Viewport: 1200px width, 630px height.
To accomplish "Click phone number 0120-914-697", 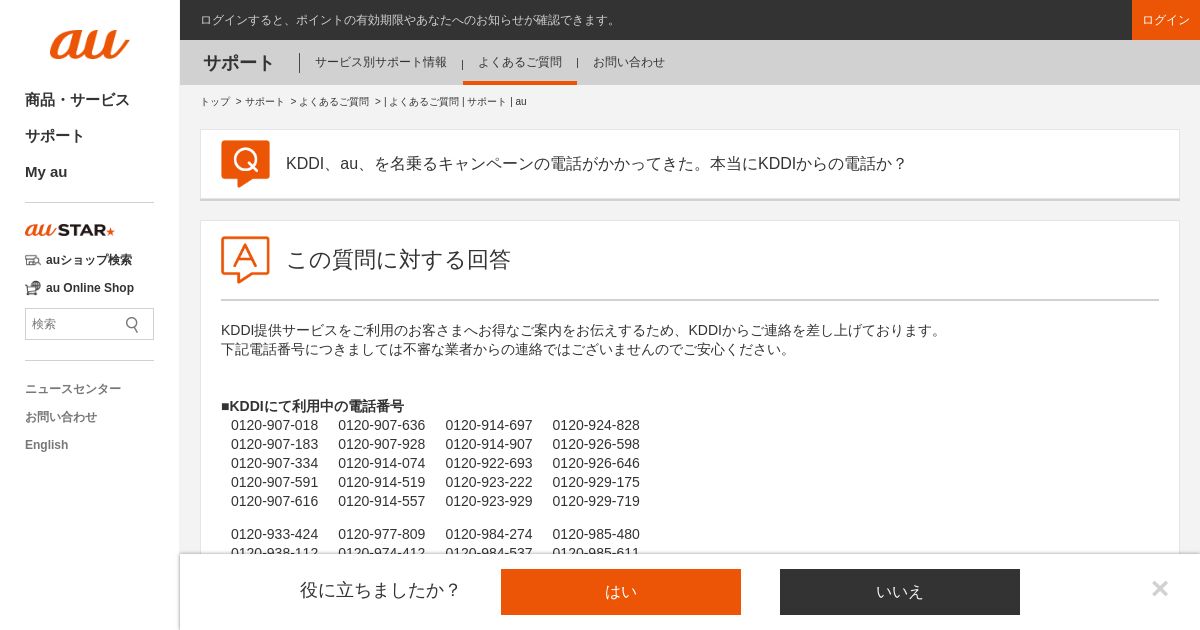I will click(489, 425).
